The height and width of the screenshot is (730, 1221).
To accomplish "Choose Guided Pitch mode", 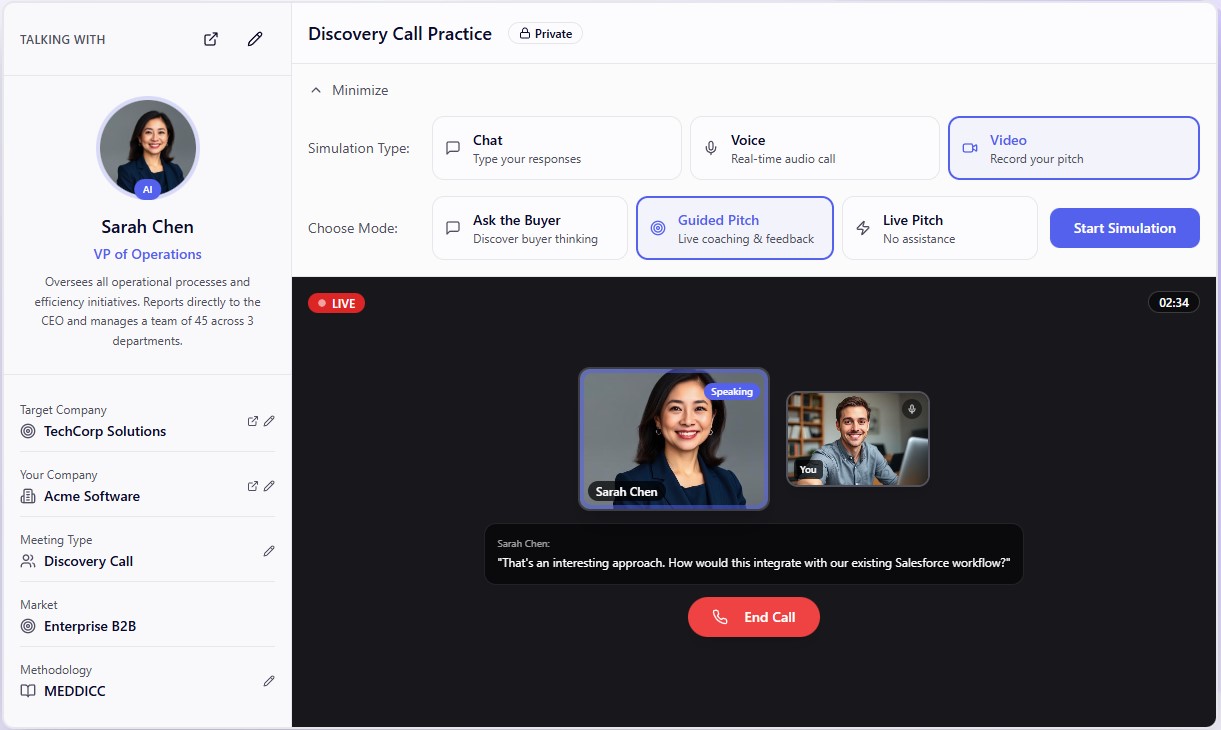I will pyautogui.click(x=735, y=228).
